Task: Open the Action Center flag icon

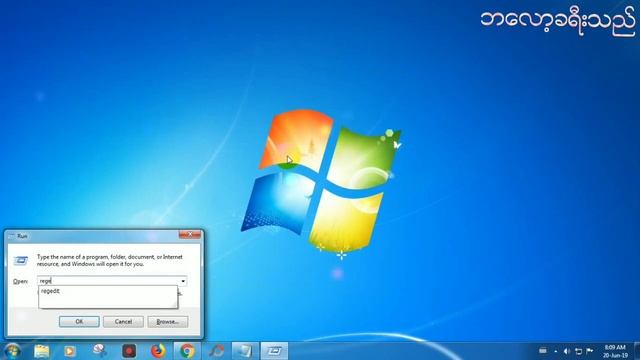Action: pyautogui.click(x=590, y=351)
